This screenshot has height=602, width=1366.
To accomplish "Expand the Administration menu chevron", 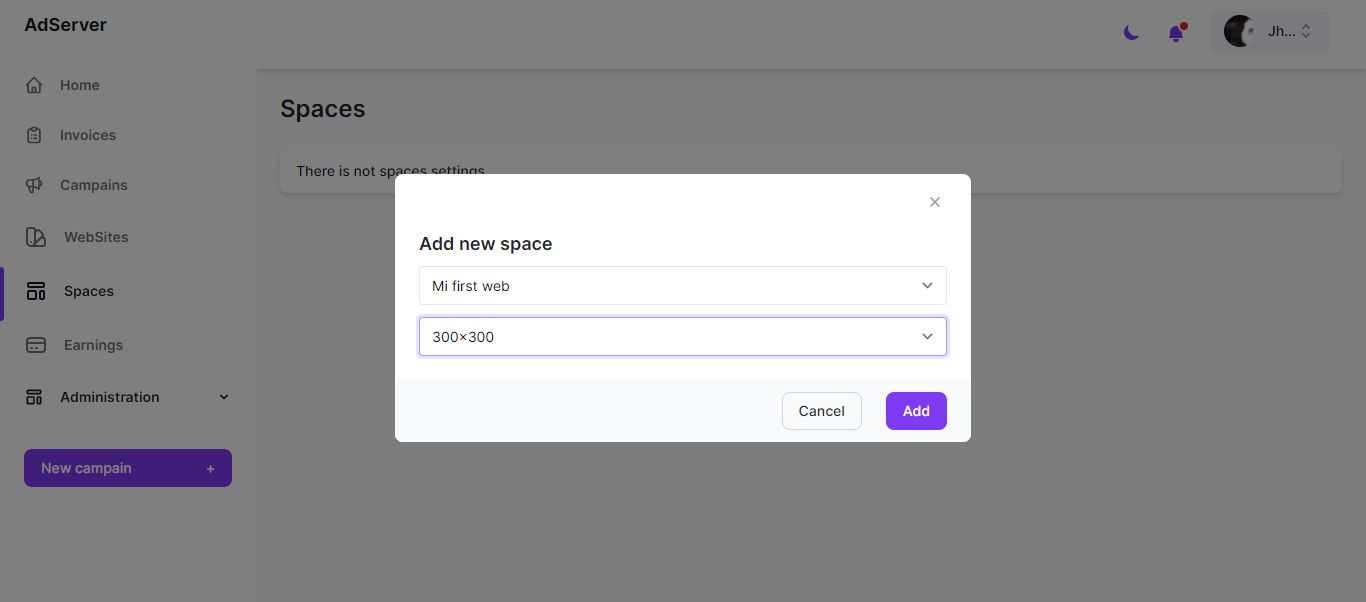I will [x=224, y=397].
